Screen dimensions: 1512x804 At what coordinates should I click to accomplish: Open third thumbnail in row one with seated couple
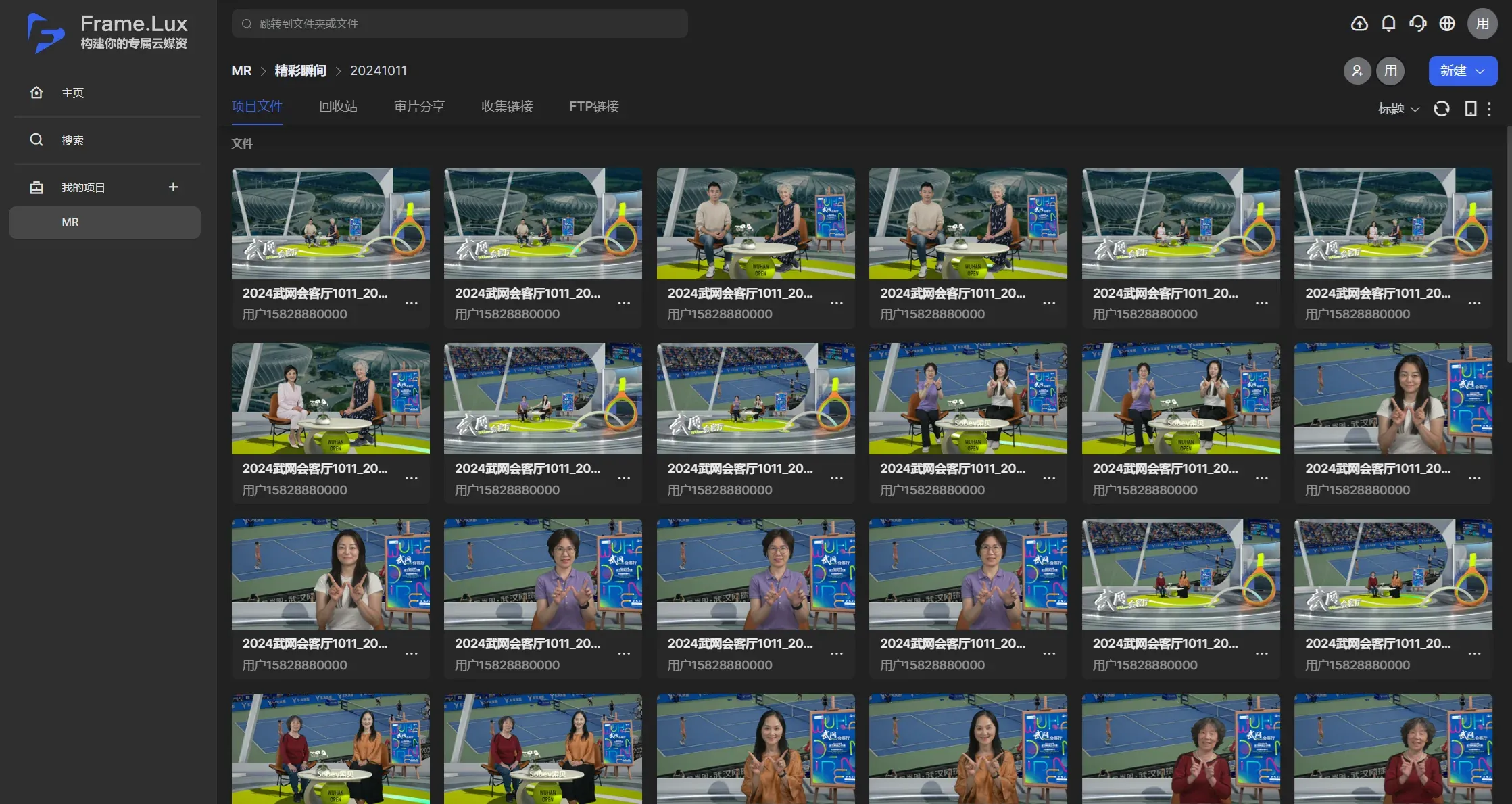click(x=756, y=224)
